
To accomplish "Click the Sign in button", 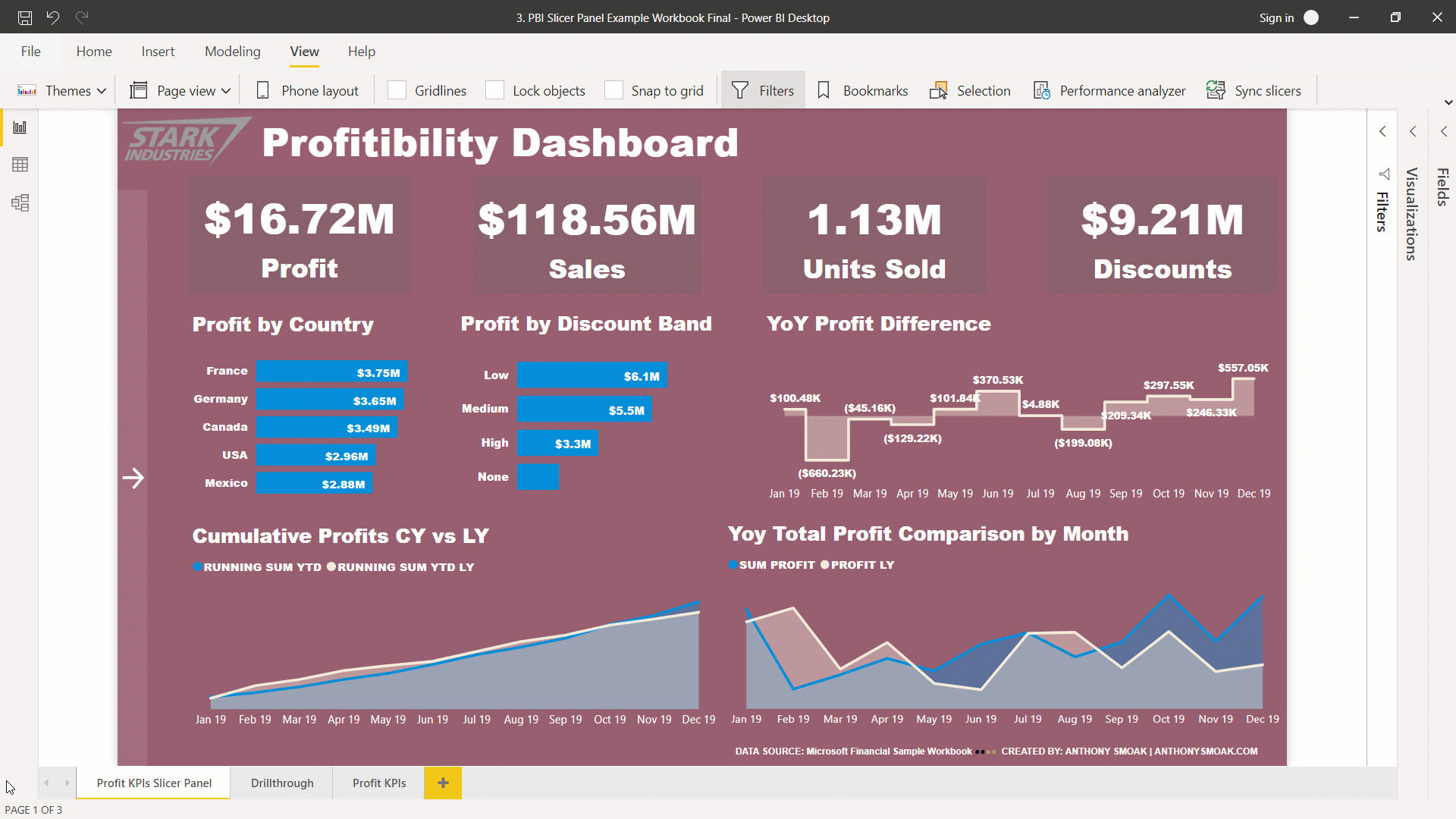I will pos(1276,17).
